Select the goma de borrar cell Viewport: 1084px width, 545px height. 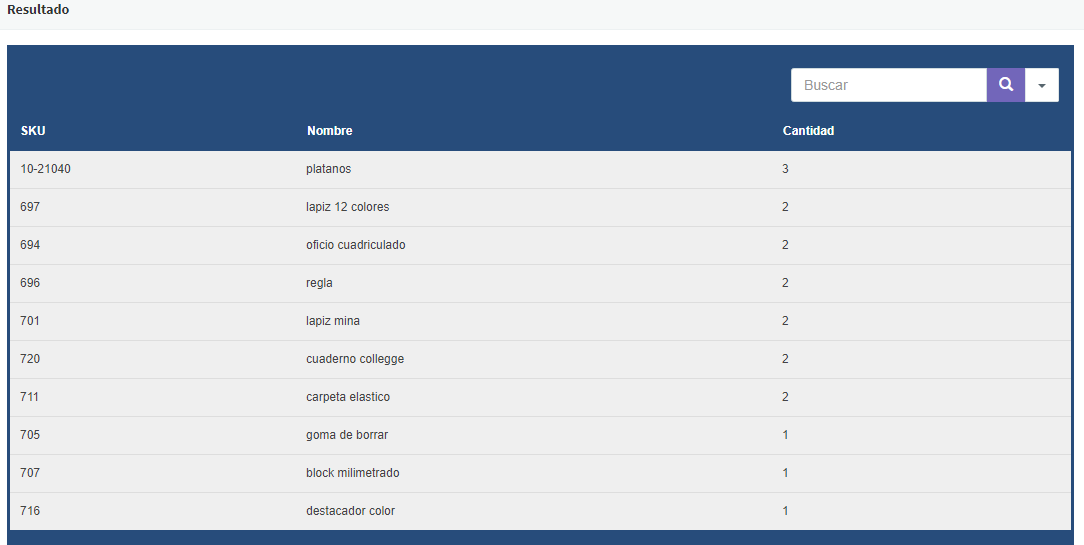347,435
